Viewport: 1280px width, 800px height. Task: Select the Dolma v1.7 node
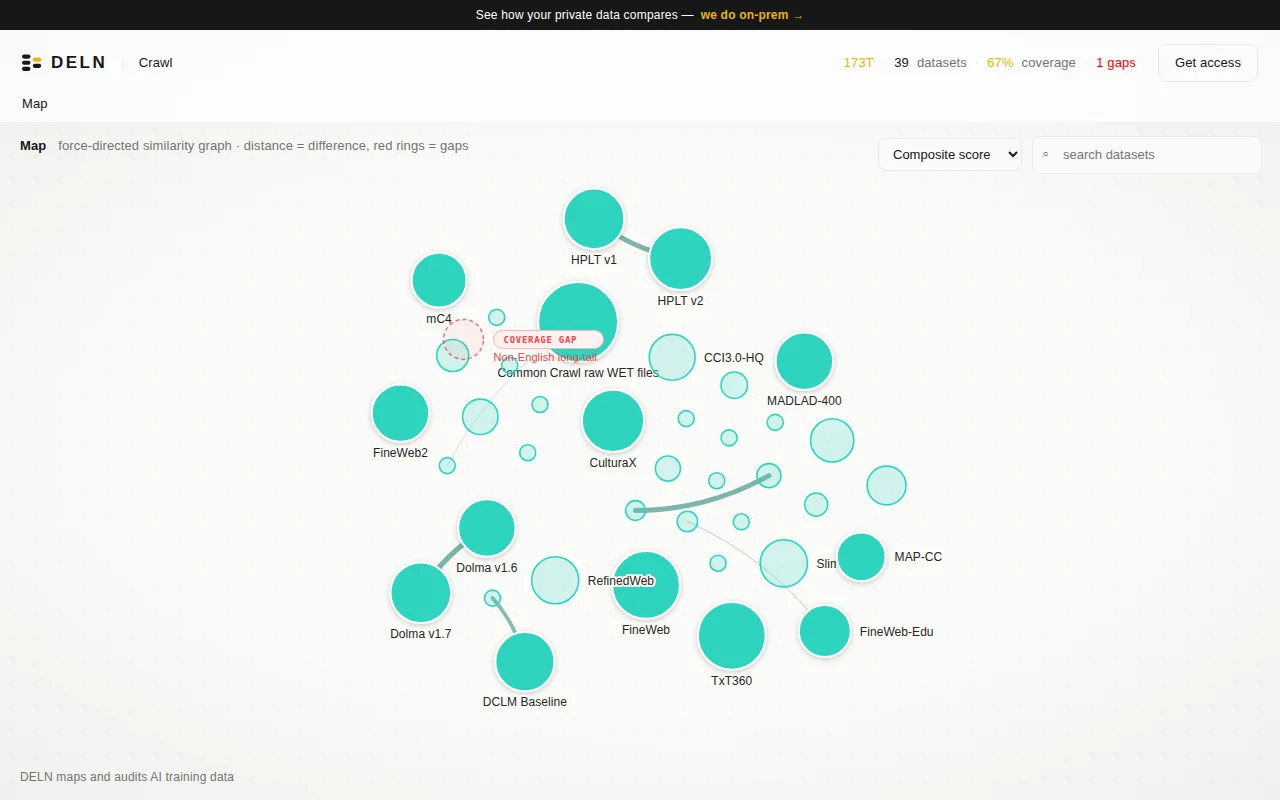(x=421, y=593)
